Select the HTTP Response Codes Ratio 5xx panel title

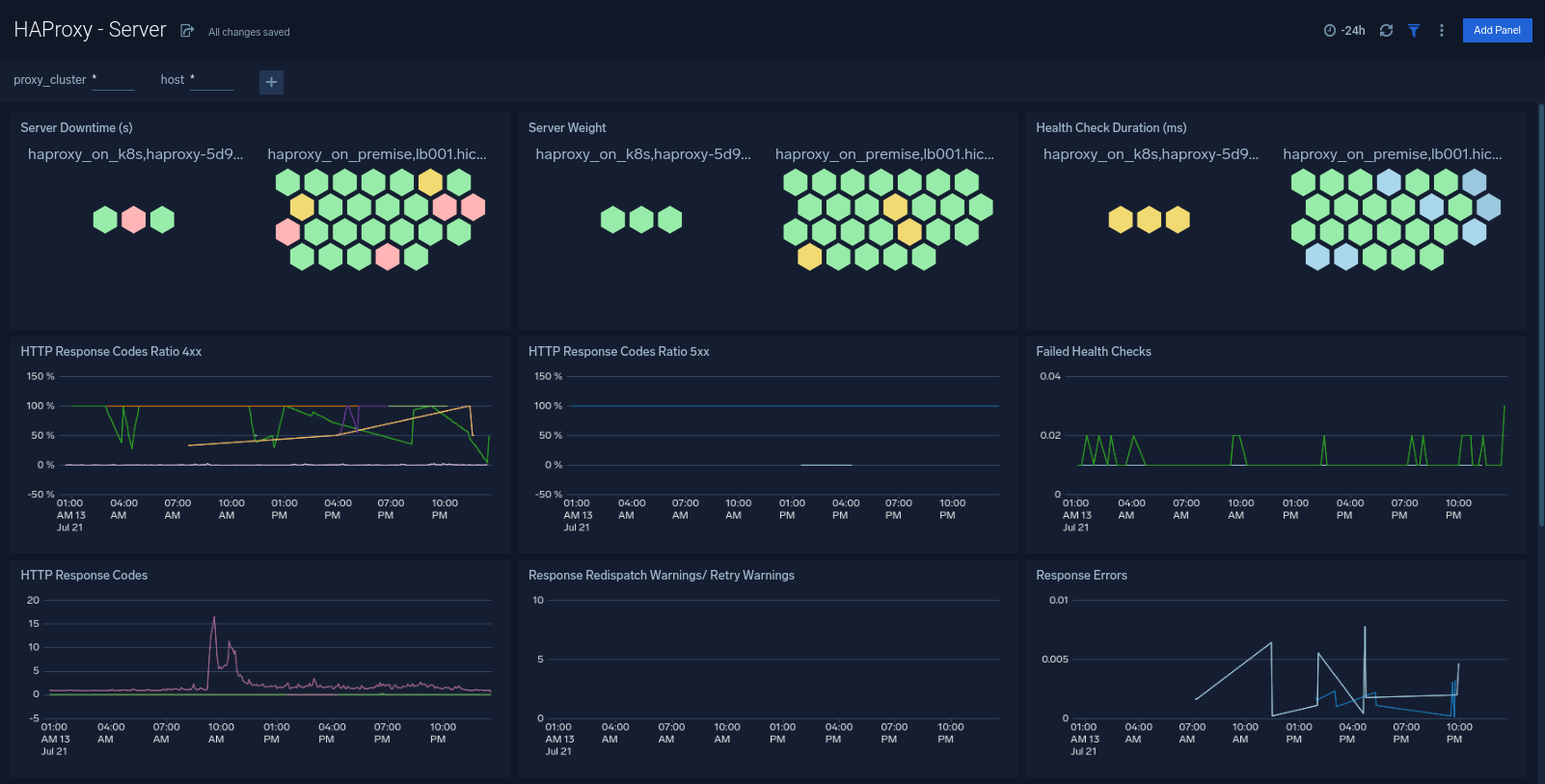coord(618,351)
